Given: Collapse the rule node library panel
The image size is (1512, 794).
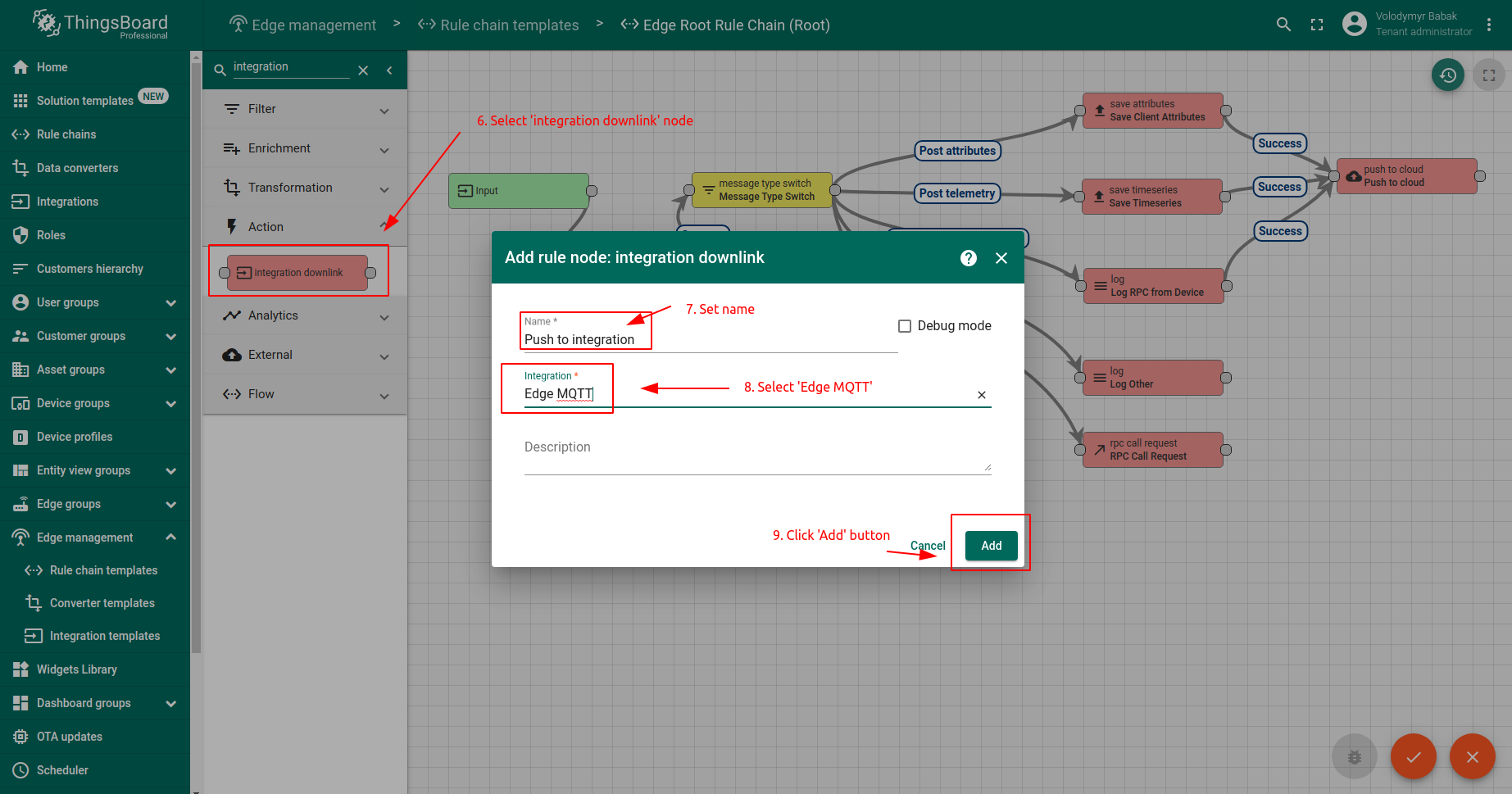Looking at the screenshot, I should (x=389, y=70).
